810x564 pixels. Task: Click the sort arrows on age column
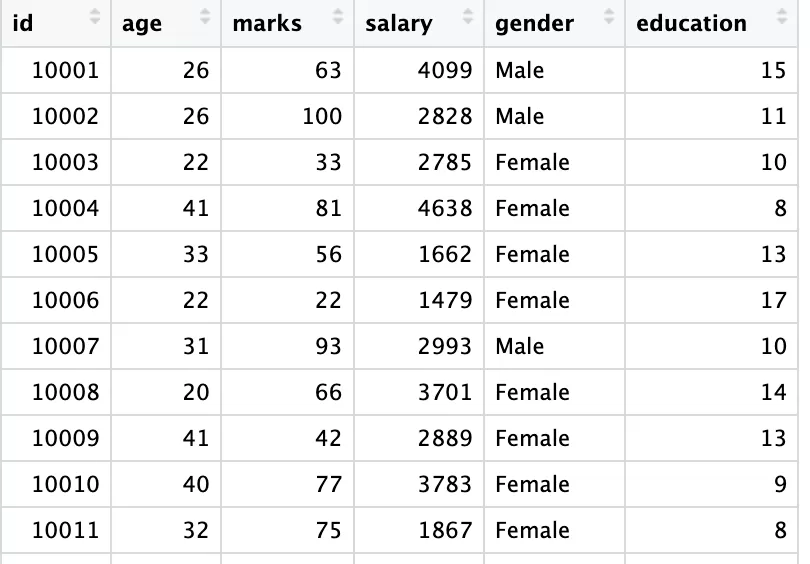coord(205,17)
